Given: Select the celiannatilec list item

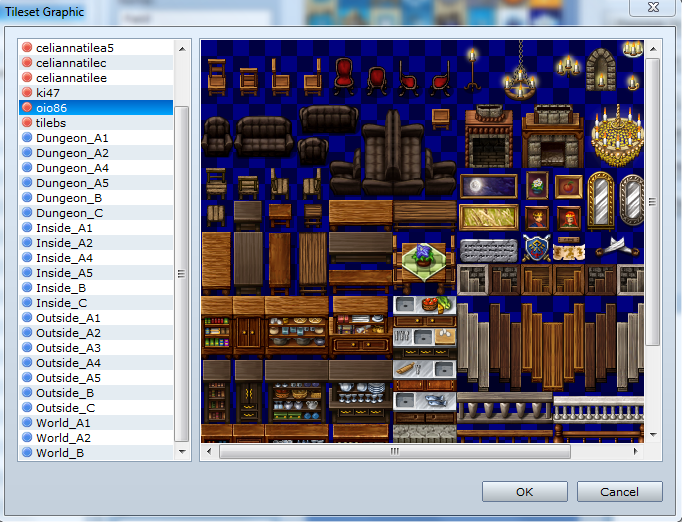Looking at the screenshot, I should coord(96,63).
